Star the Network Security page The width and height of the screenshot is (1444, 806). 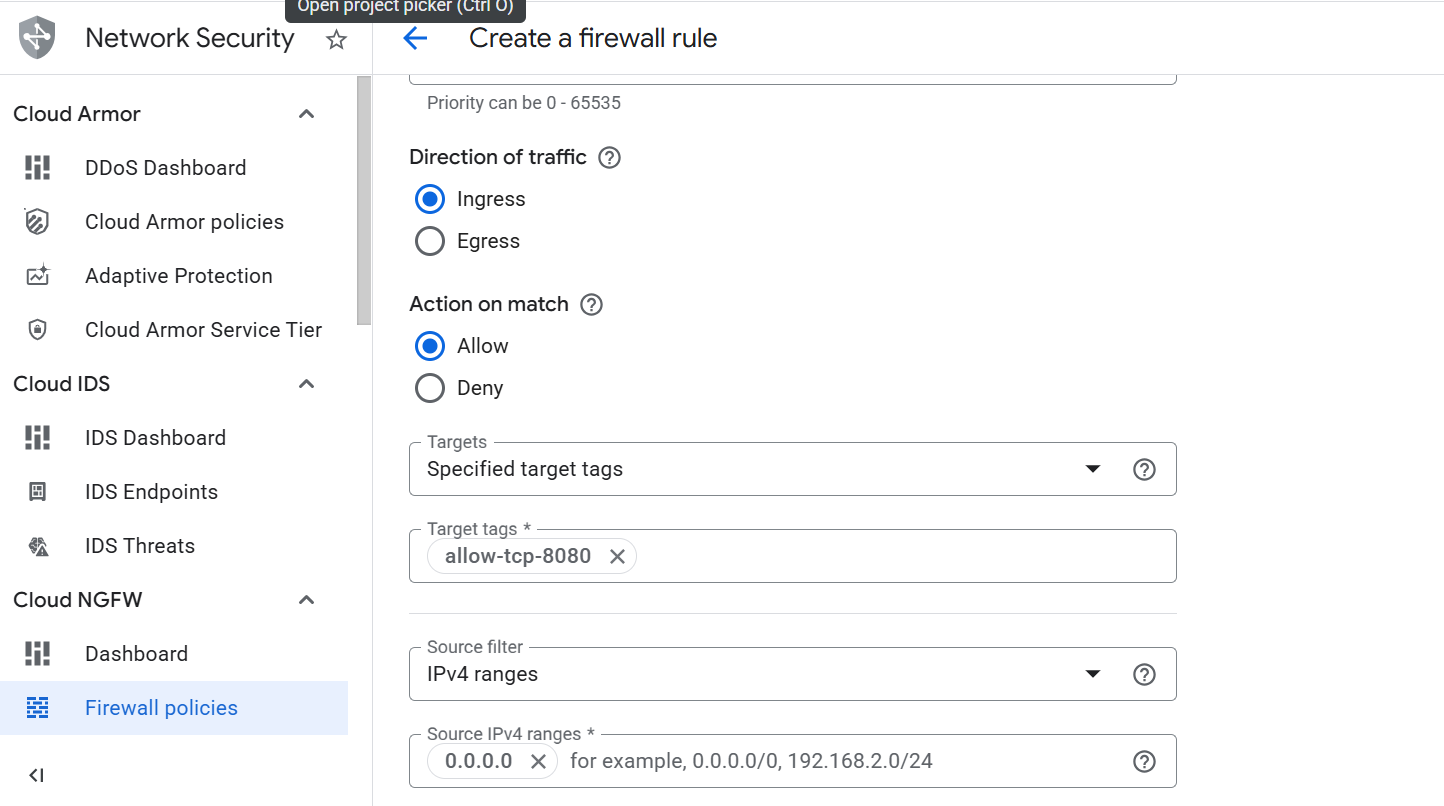pyautogui.click(x=336, y=40)
